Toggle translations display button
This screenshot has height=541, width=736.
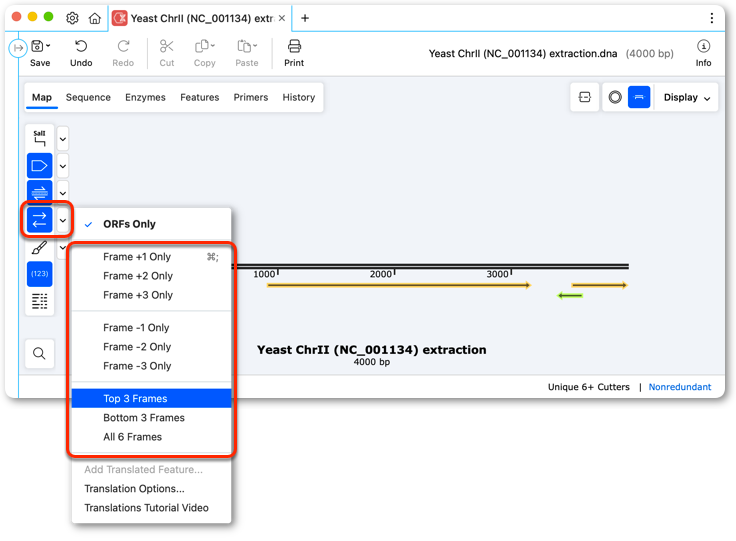pyautogui.click(x=39, y=220)
